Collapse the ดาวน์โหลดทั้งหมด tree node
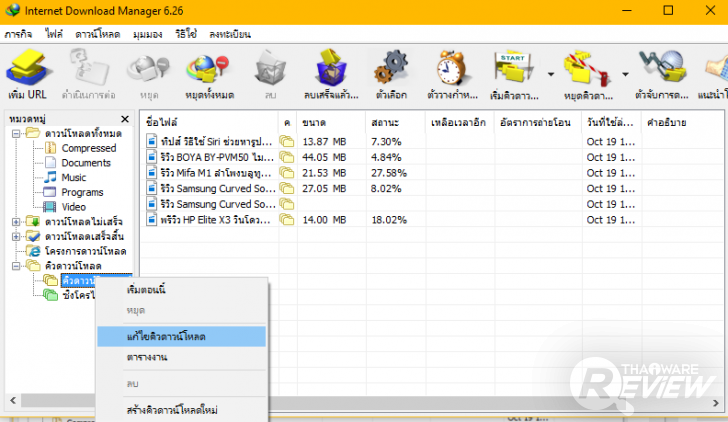 16,134
